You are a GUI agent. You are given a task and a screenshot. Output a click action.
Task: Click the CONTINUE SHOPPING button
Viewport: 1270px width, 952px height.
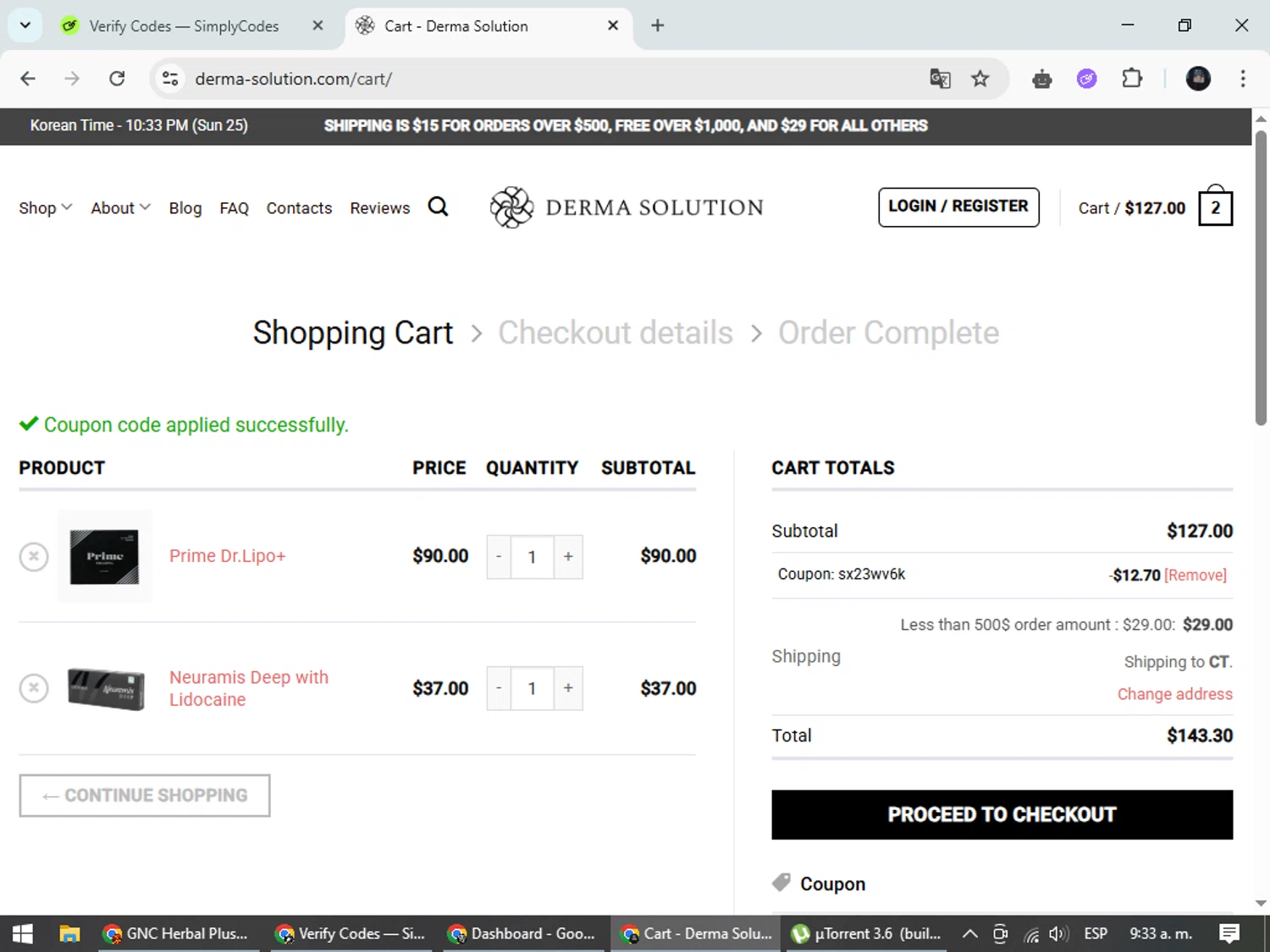click(x=145, y=795)
